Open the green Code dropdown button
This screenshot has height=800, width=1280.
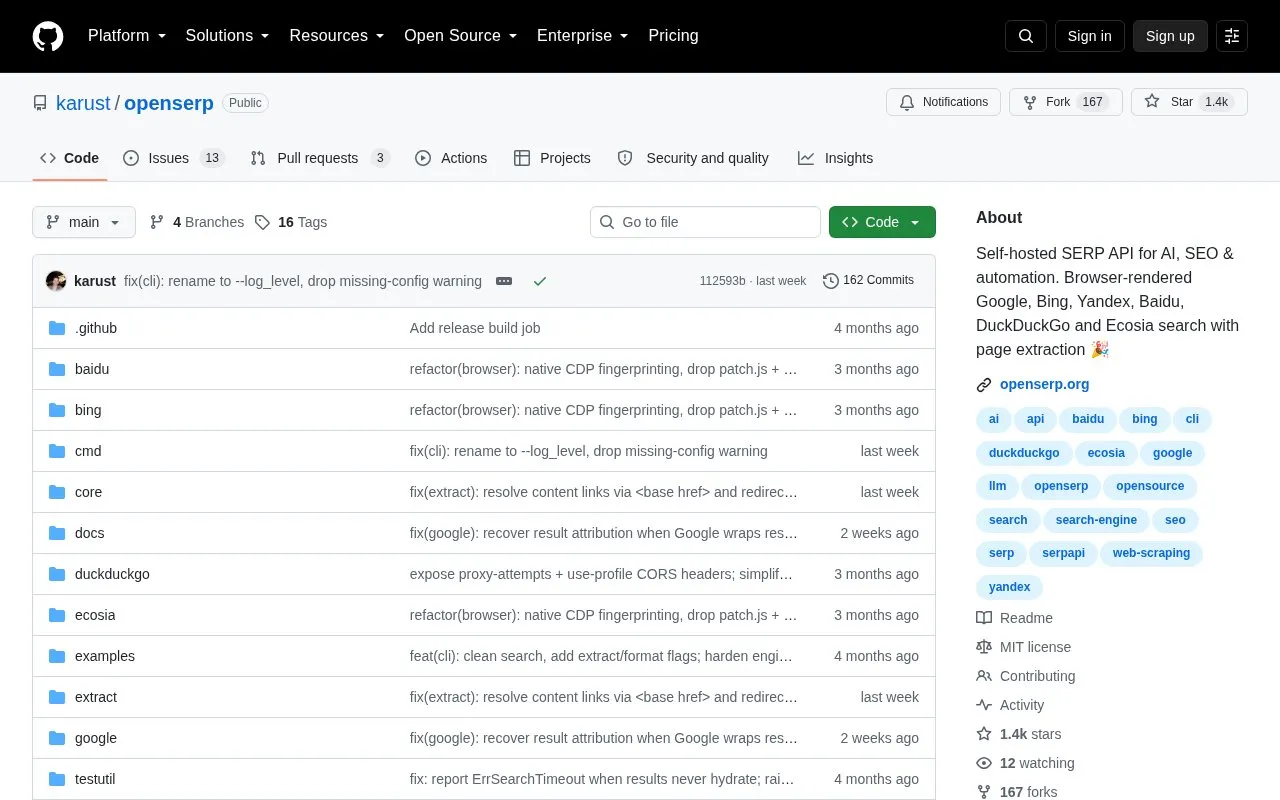coord(882,222)
